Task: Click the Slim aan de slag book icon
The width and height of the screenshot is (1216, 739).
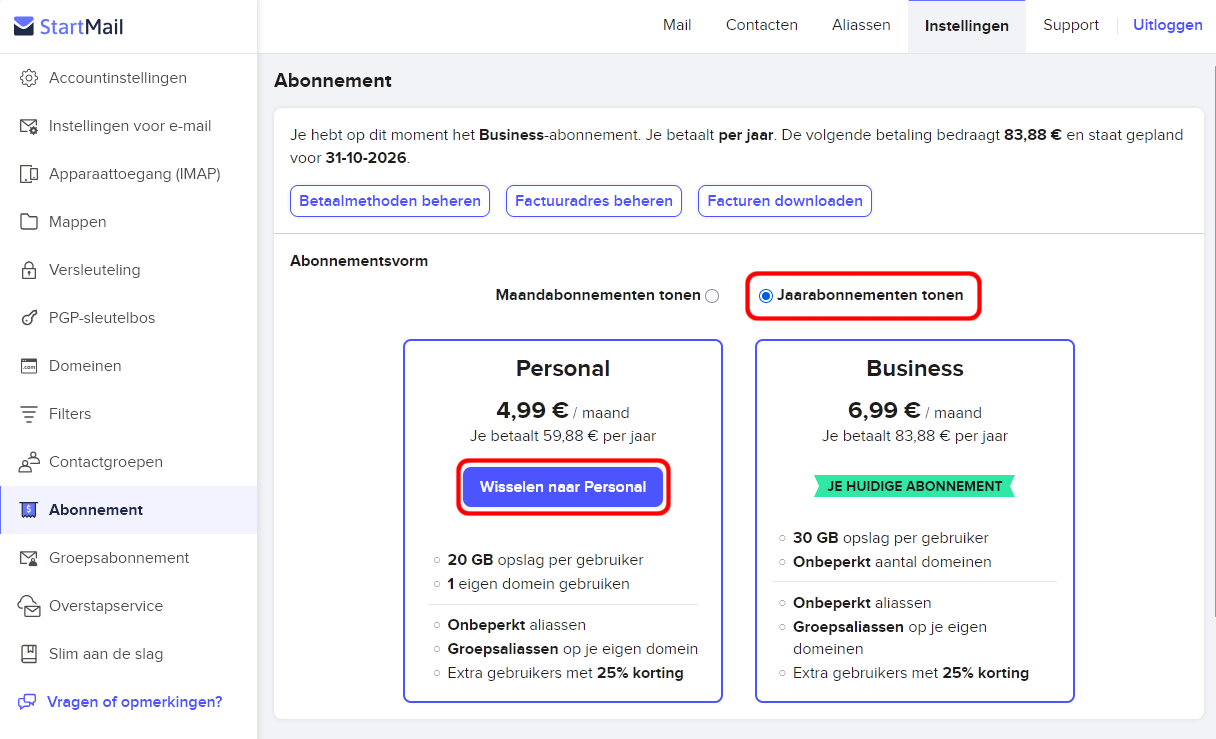Action: pyautogui.click(x=29, y=654)
